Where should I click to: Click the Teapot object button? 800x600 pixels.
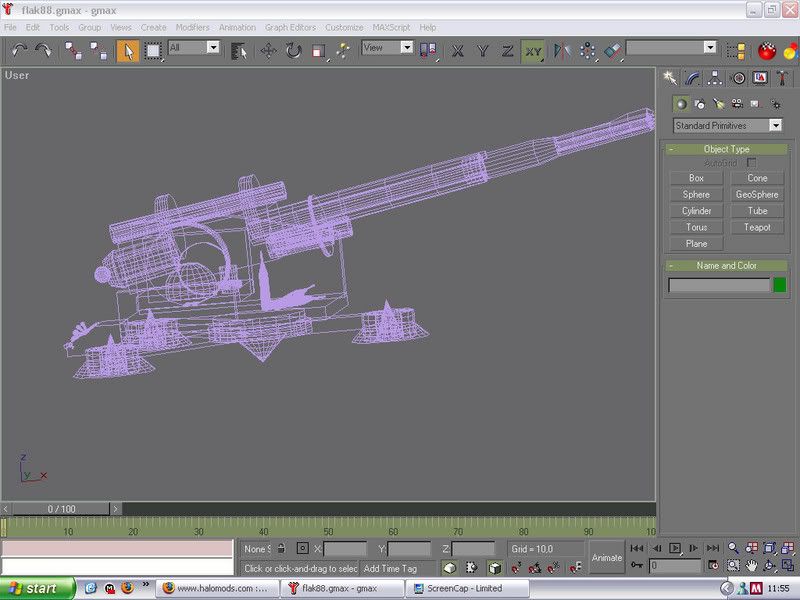757,227
